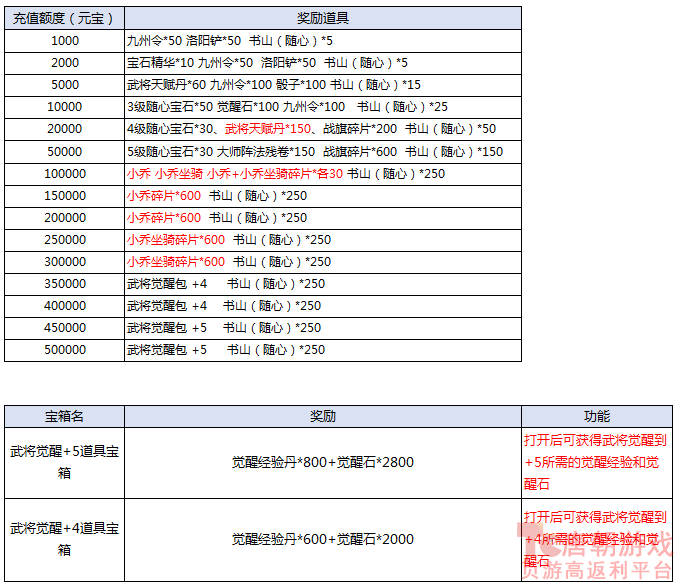
Task: Click 小乔坐骑碎片*600 in the 250000 row
Action: [176, 240]
